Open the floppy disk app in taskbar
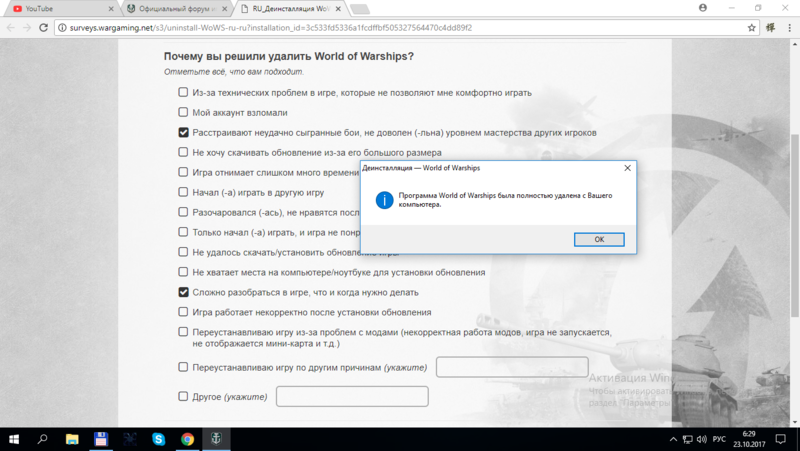 (101, 439)
